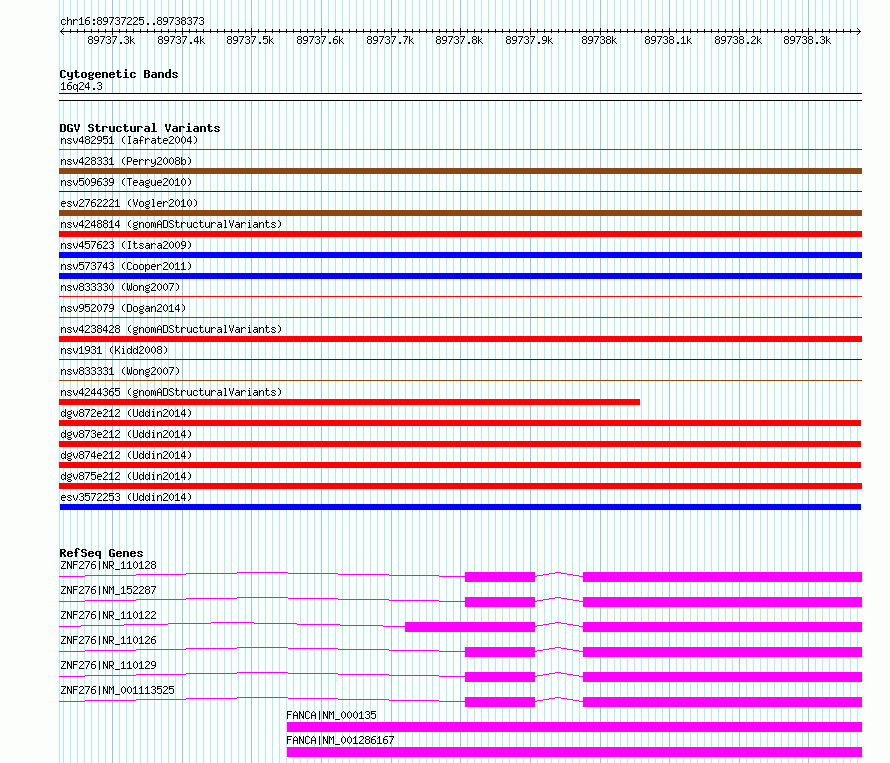Open variant dgv872e212 (Uddin2014) label
The width and height of the screenshot is (890, 763).
[x=126, y=413]
